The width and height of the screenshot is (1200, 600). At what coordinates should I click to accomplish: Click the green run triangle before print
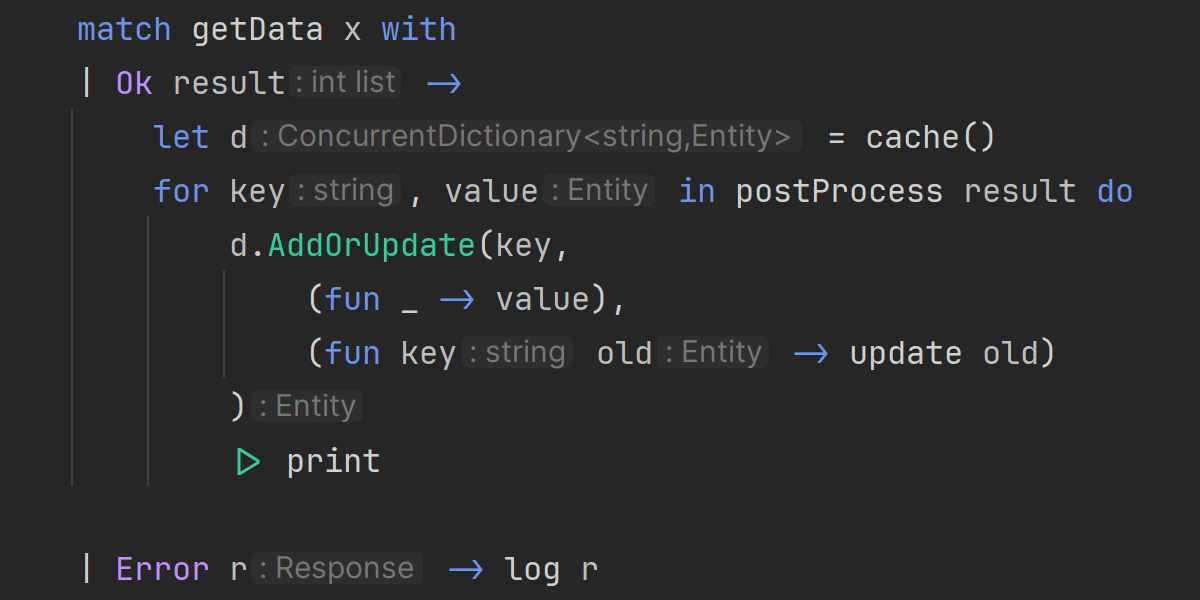pos(247,461)
